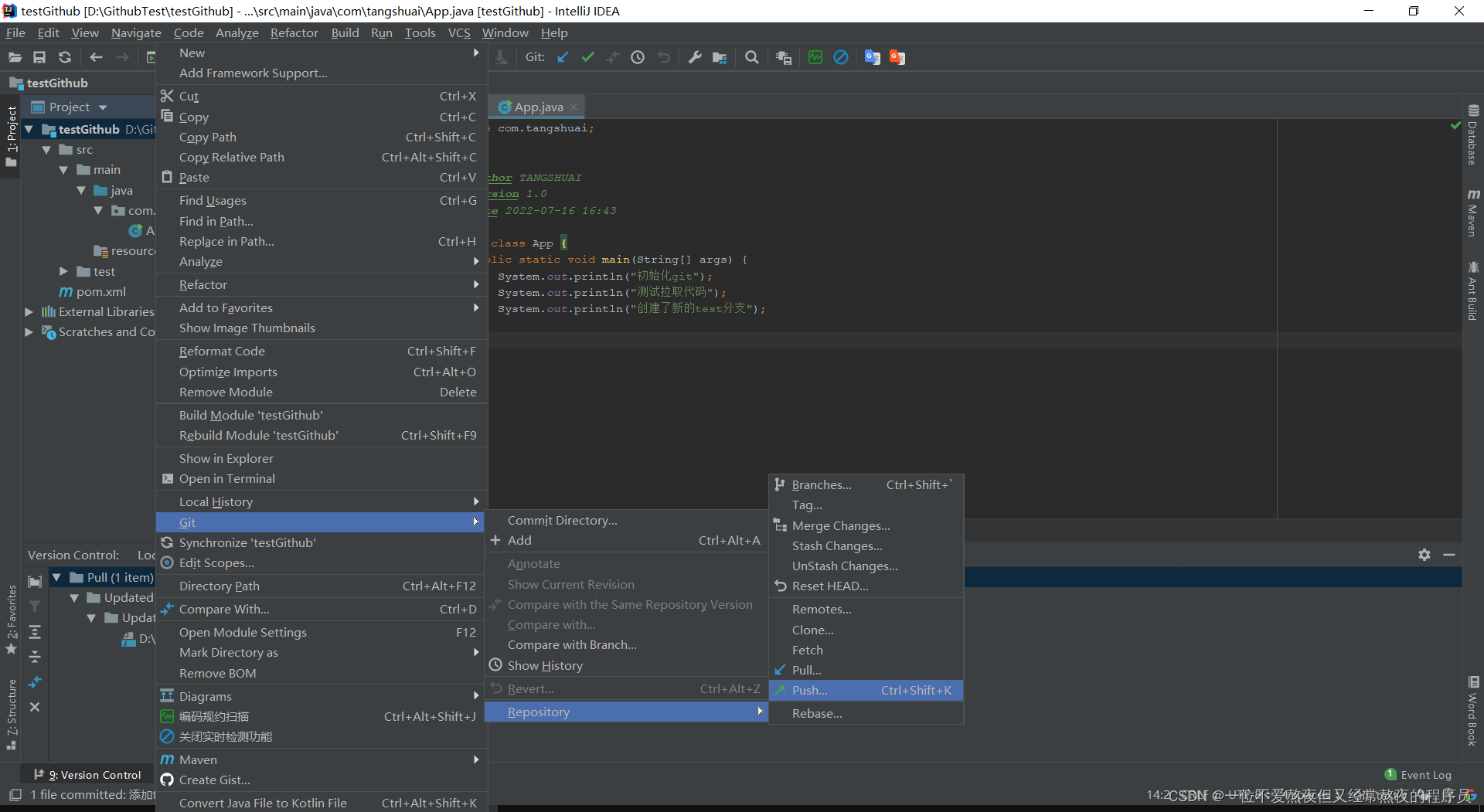Choose Open in Terminal context menu item
The image size is (1484, 812).
322,479
